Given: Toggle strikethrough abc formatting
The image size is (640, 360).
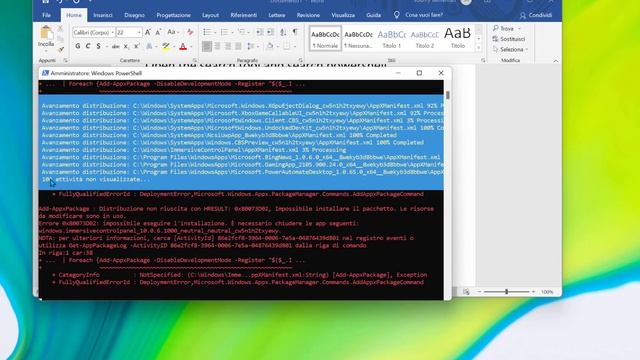Looking at the screenshot, I should [116, 47].
